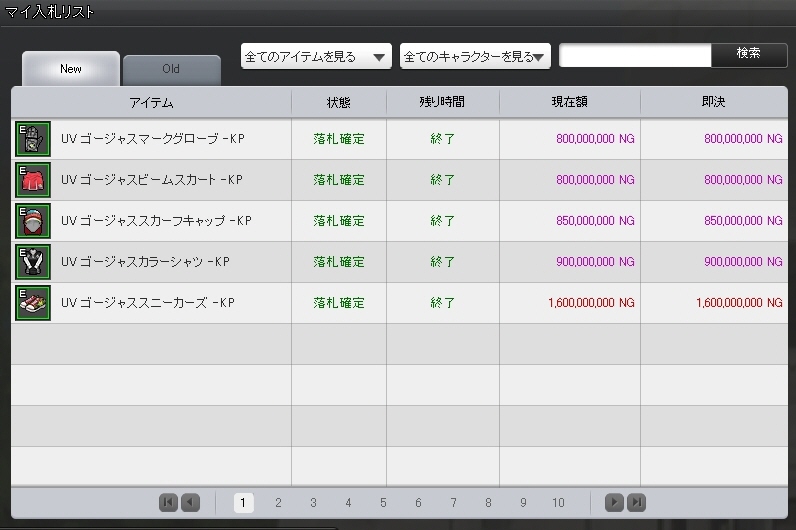The width and height of the screenshot is (796, 530).
Task: Select UV ゴージャススカーフキャップ -KP item name
Action: (x=156, y=221)
